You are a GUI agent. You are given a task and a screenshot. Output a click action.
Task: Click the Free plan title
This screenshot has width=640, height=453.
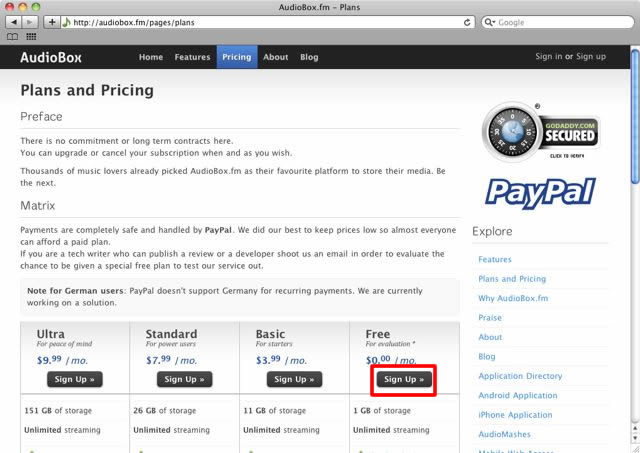(378, 334)
